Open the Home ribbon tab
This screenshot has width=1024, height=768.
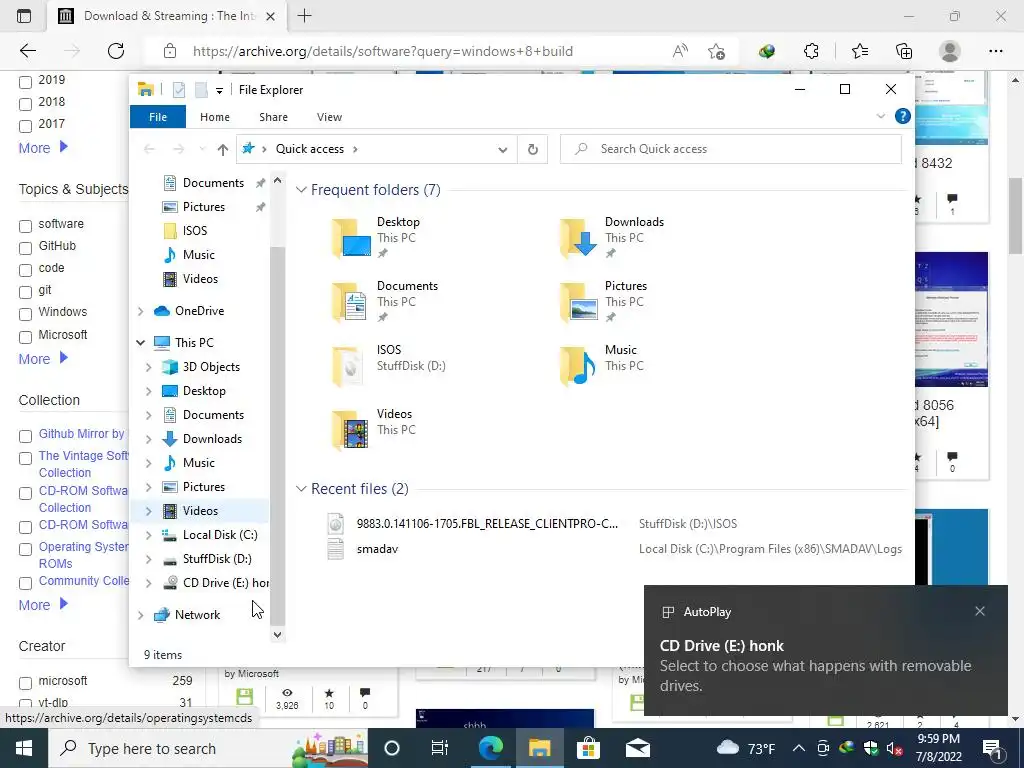click(x=215, y=117)
